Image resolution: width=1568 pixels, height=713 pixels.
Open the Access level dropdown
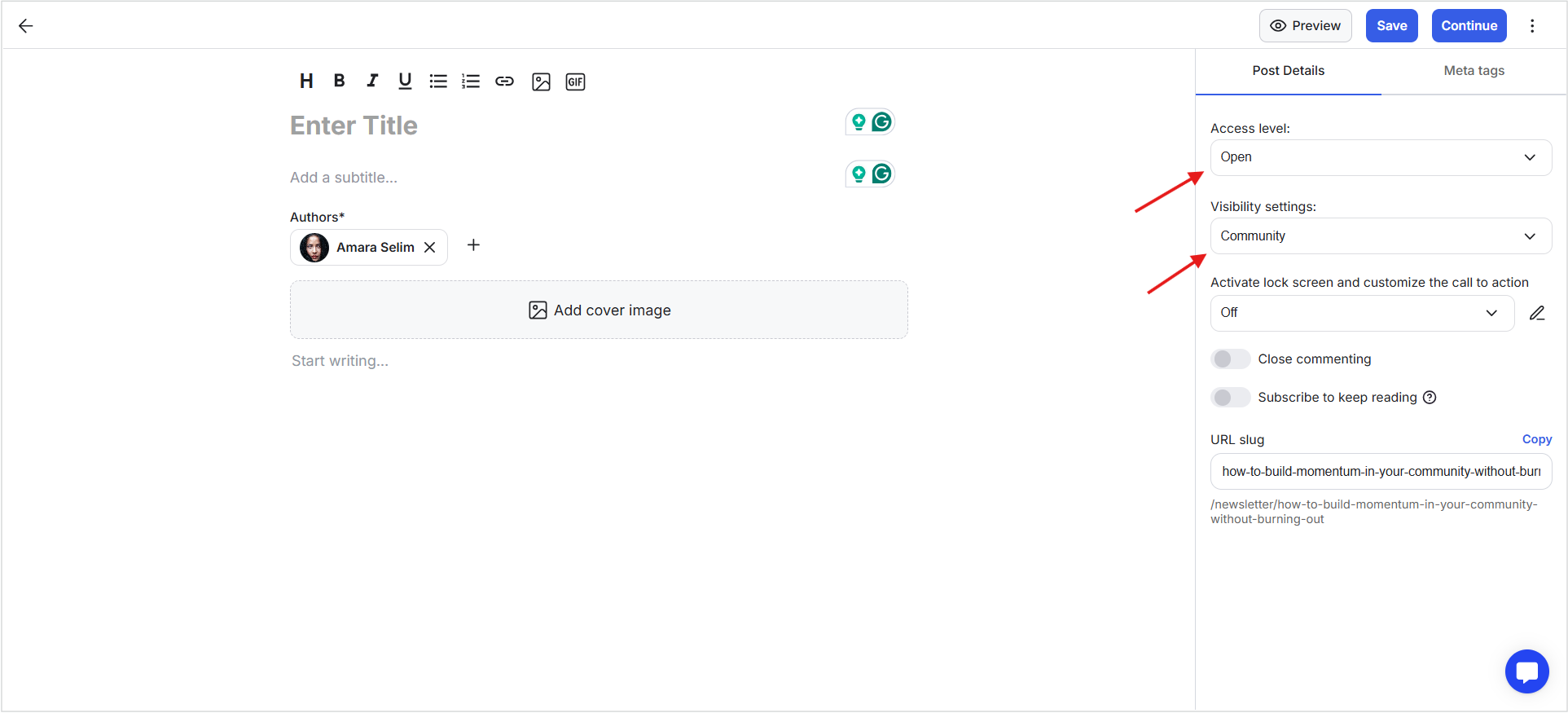pos(1381,157)
